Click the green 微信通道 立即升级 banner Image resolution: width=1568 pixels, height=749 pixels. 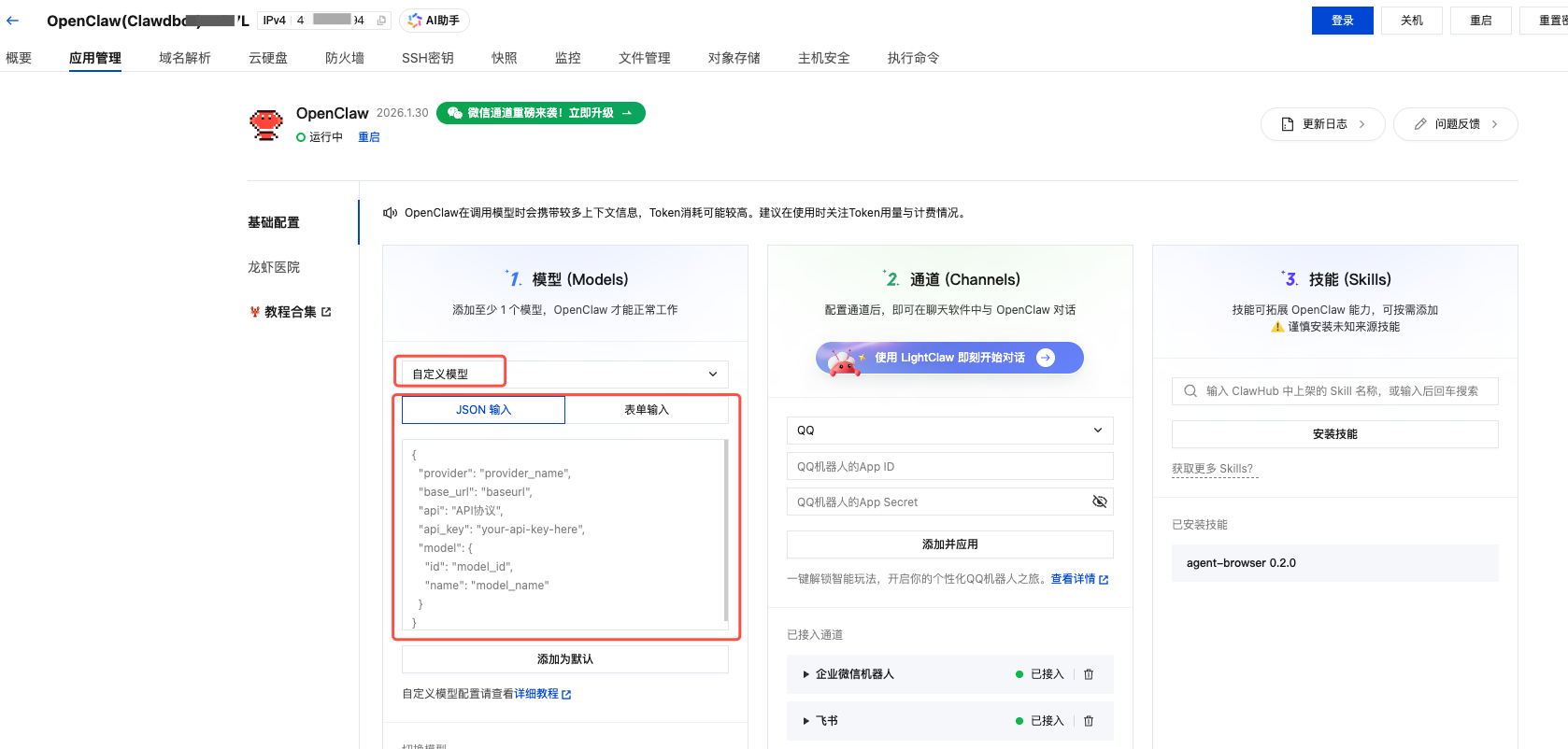pos(541,113)
